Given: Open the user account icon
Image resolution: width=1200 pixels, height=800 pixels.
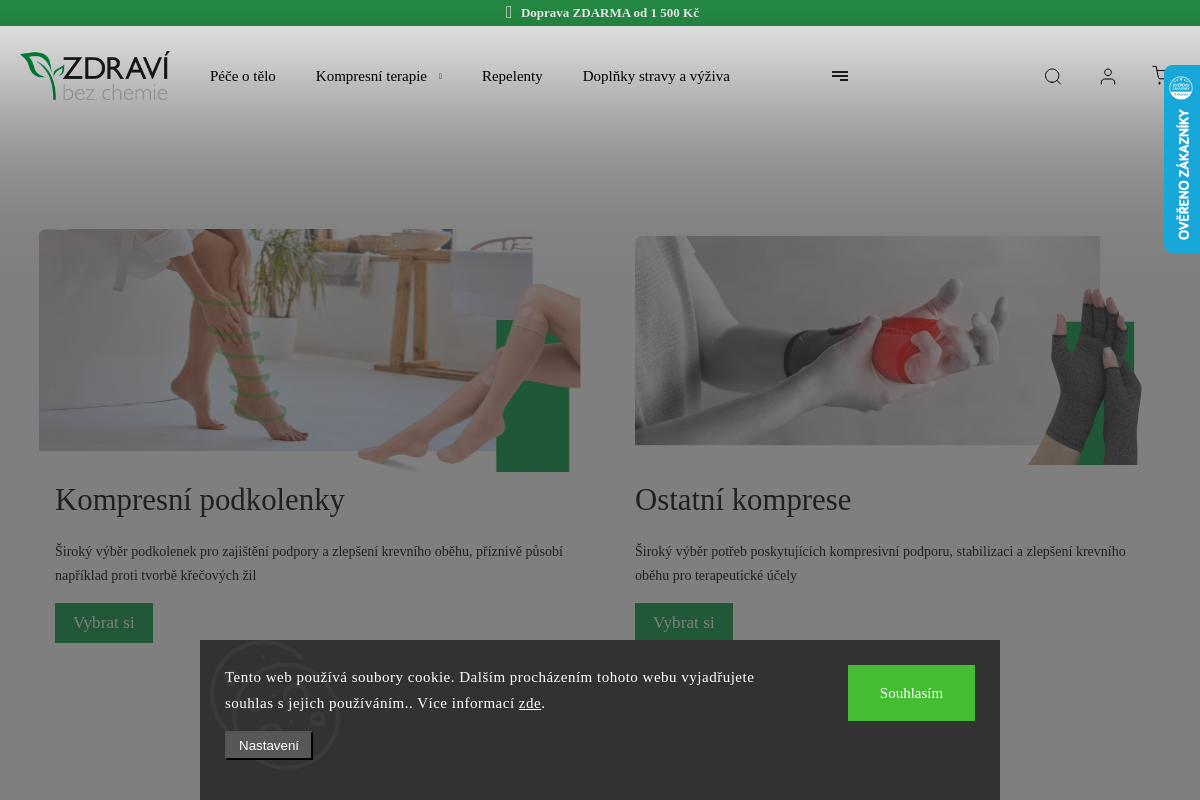Looking at the screenshot, I should [x=1107, y=76].
